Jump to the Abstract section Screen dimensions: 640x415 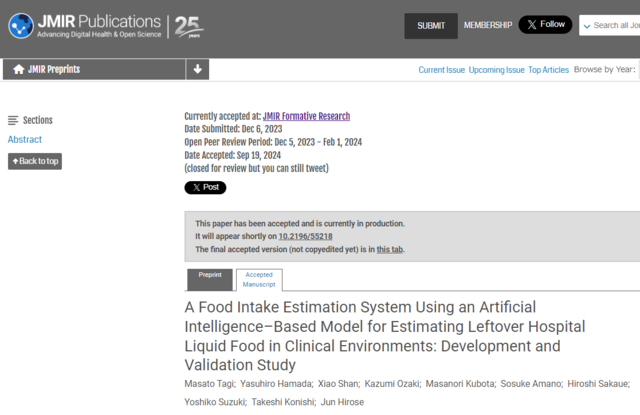pos(25,140)
